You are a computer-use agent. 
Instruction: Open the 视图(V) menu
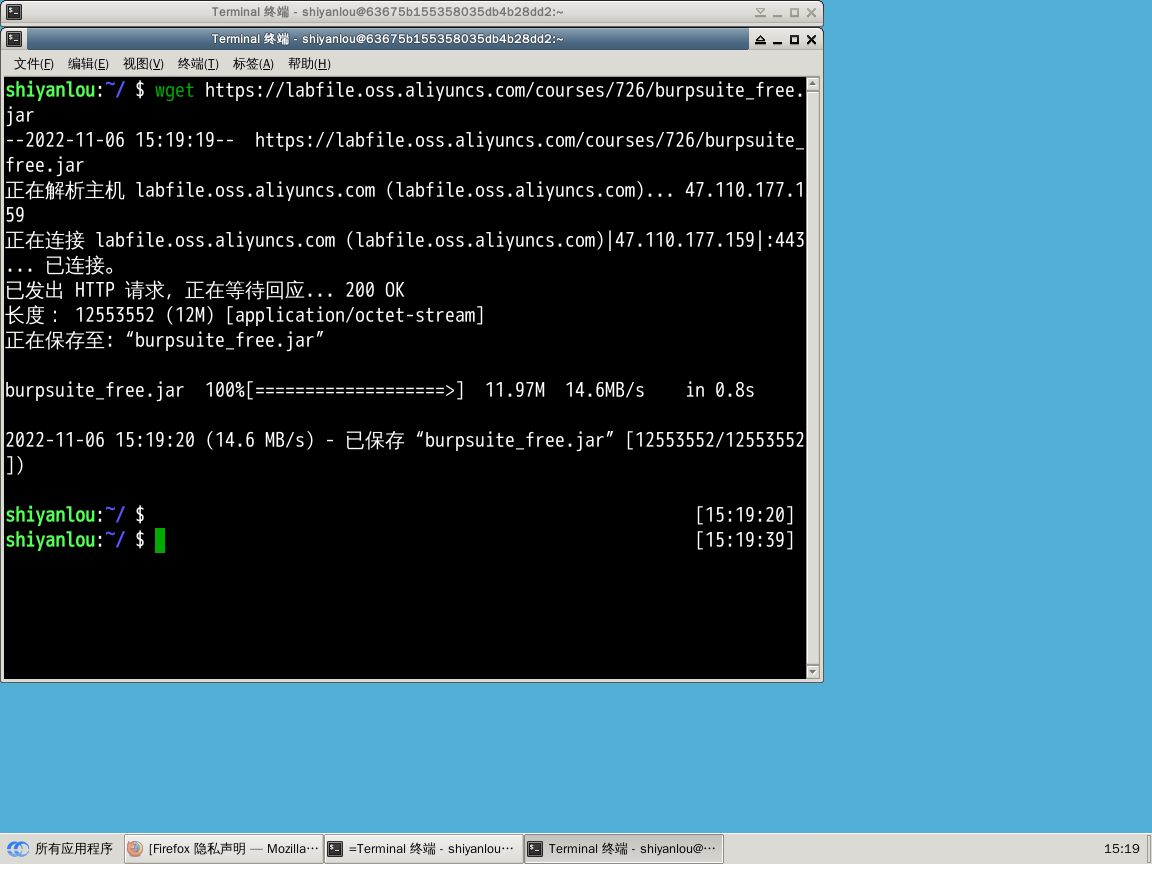click(143, 64)
